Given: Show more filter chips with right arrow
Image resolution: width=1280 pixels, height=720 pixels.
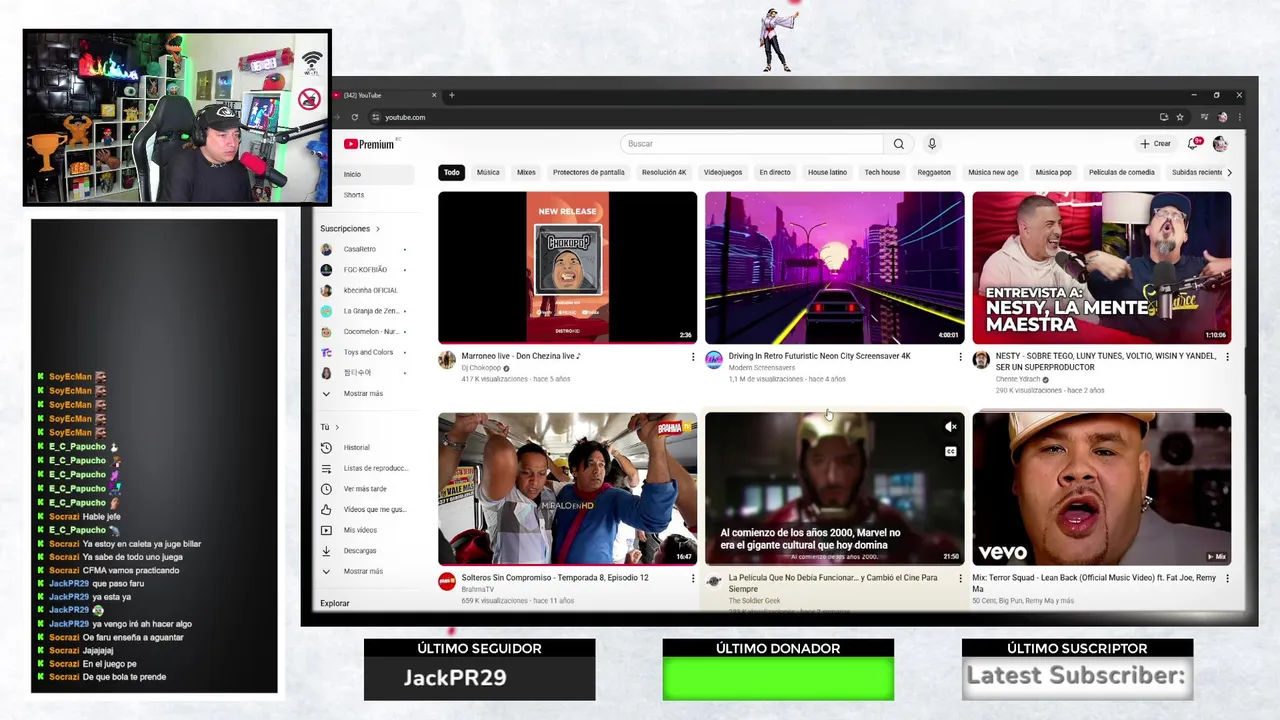Looking at the screenshot, I should click(x=1229, y=172).
